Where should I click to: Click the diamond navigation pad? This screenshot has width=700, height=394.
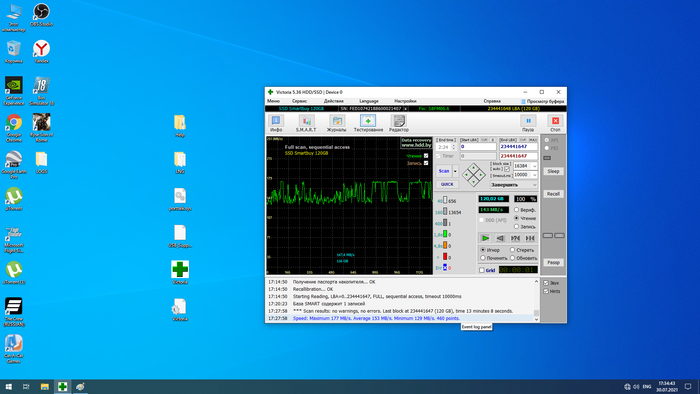474,174
